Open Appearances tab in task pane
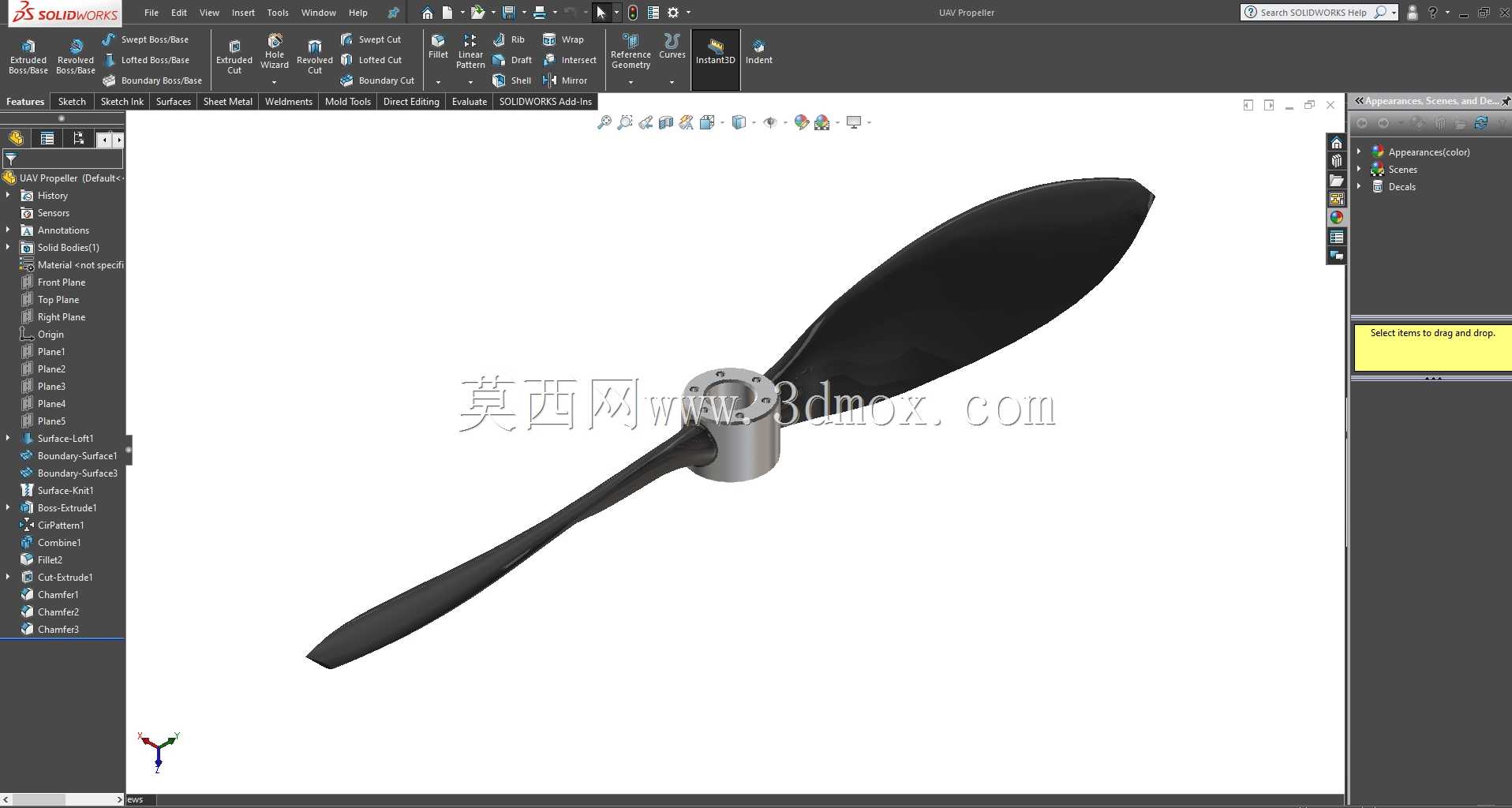The width and height of the screenshot is (1512, 808). pyautogui.click(x=1337, y=218)
